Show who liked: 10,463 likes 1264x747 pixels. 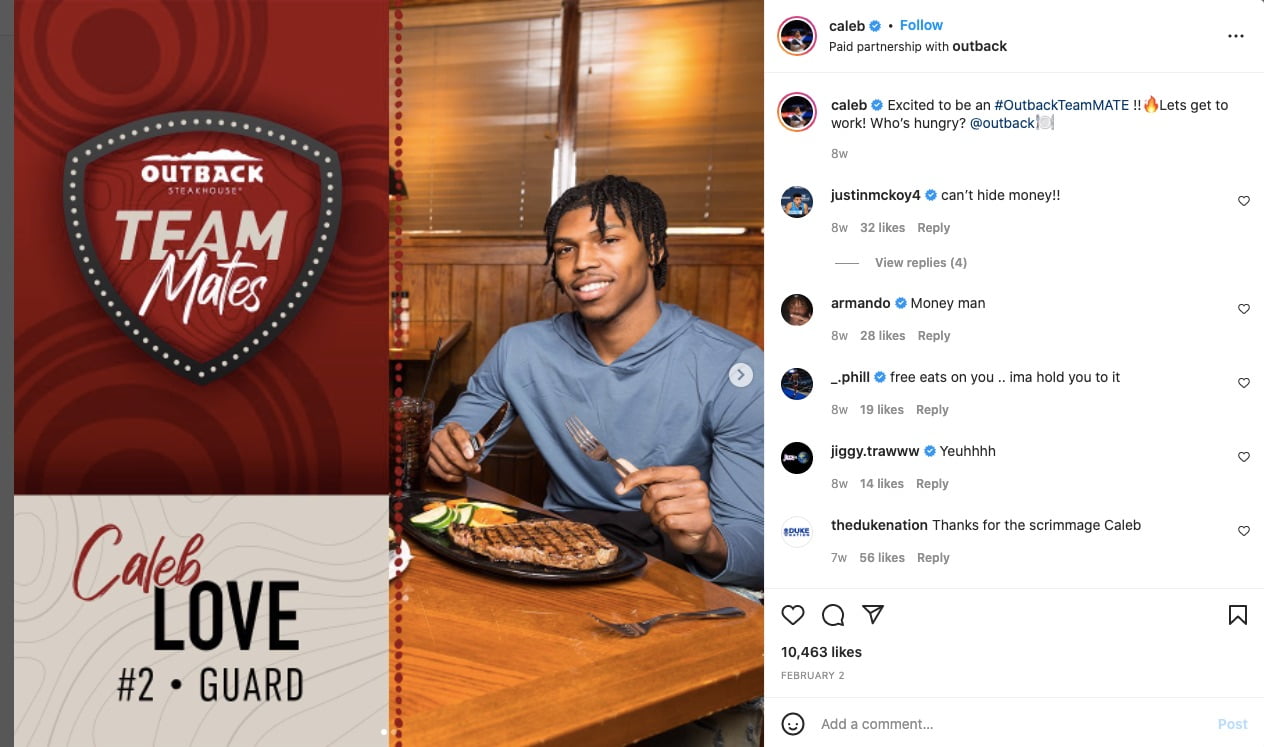pyautogui.click(x=821, y=652)
